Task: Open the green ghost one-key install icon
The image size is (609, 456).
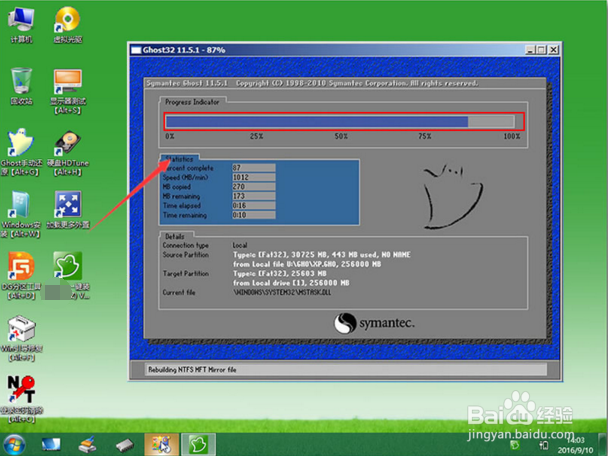Action: point(68,276)
